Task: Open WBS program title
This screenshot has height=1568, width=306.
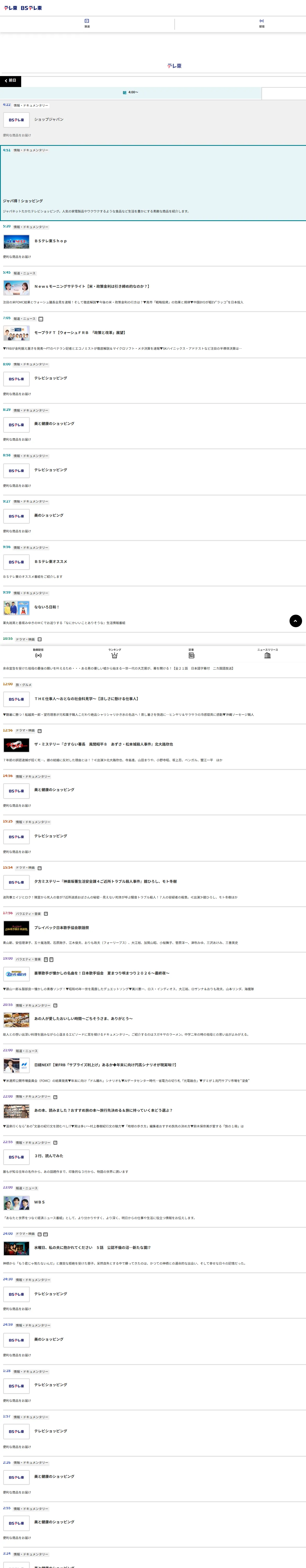Action: [x=39, y=1202]
